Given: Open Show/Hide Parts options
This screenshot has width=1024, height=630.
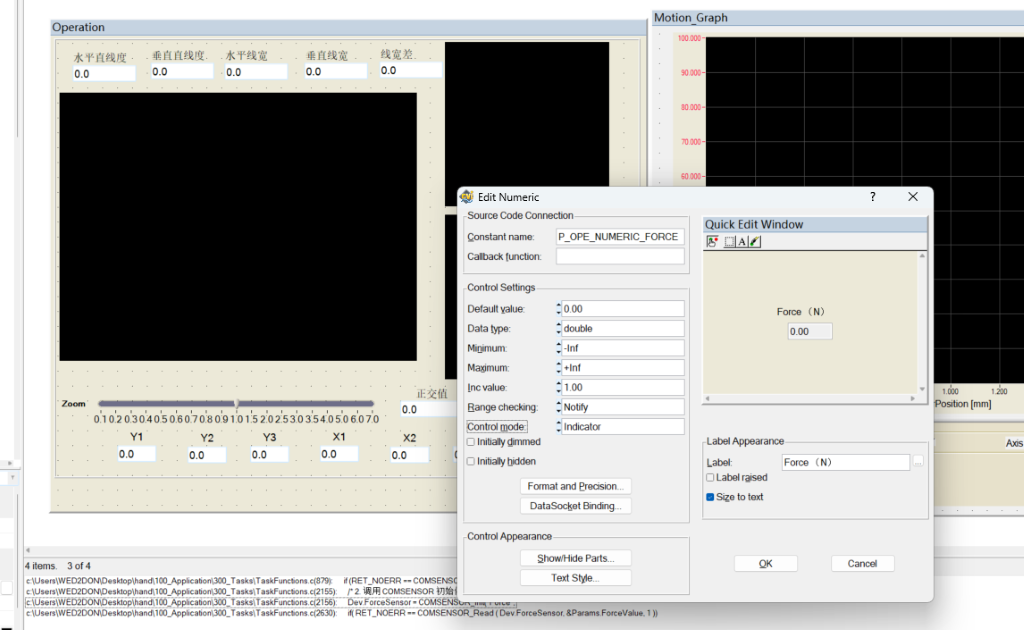Looking at the screenshot, I should 576,557.
